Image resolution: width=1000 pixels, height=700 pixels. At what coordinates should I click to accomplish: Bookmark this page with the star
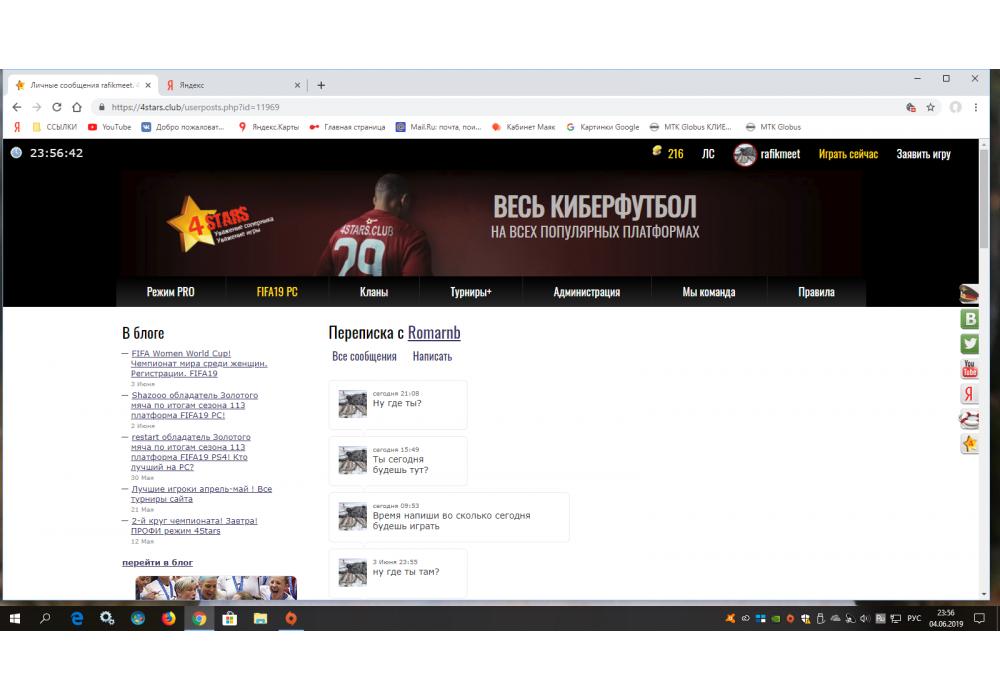(x=930, y=107)
